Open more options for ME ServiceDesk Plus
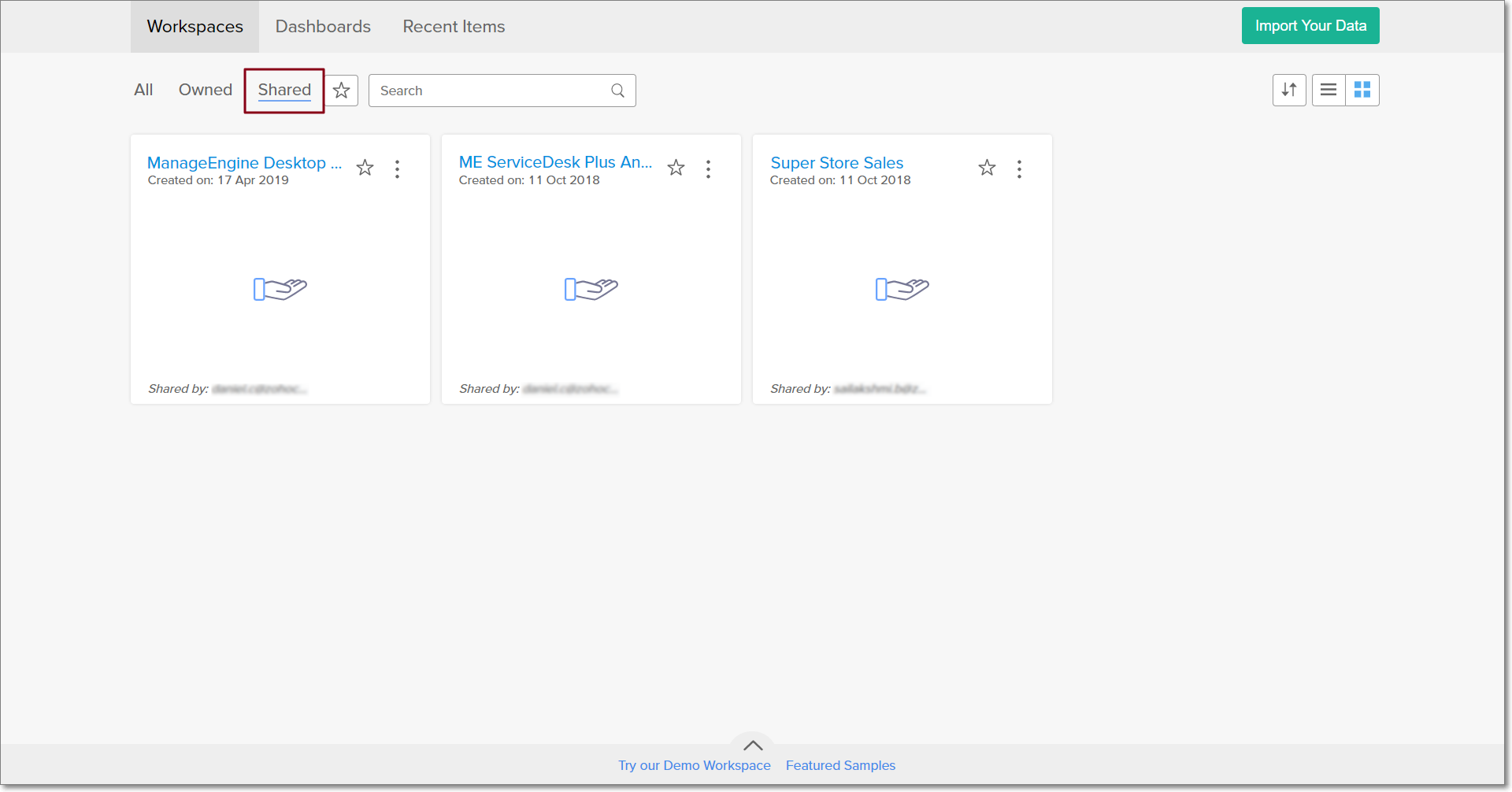Image resolution: width=1512 pixels, height=792 pixels. [x=709, y=169]
